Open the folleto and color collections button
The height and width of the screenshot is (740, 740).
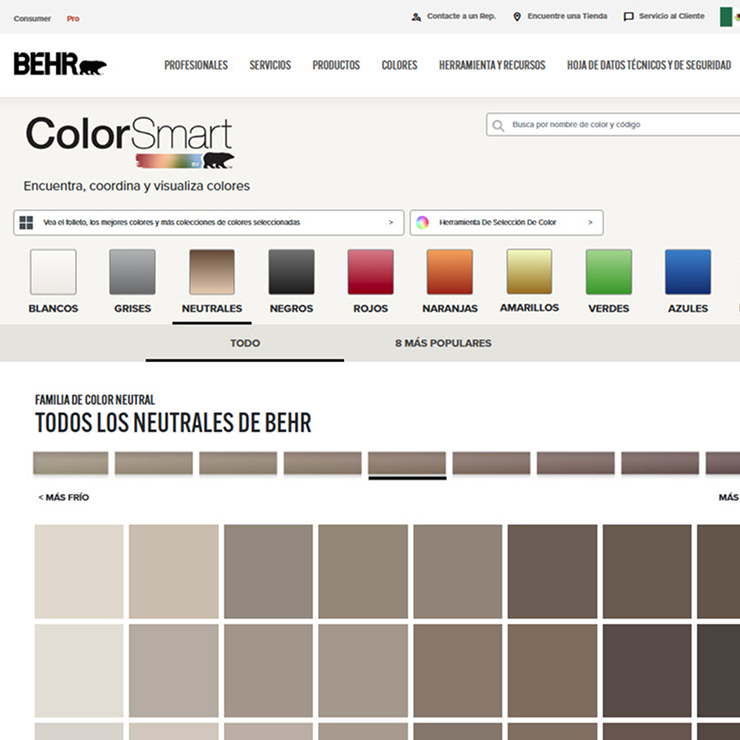(209, 223)
